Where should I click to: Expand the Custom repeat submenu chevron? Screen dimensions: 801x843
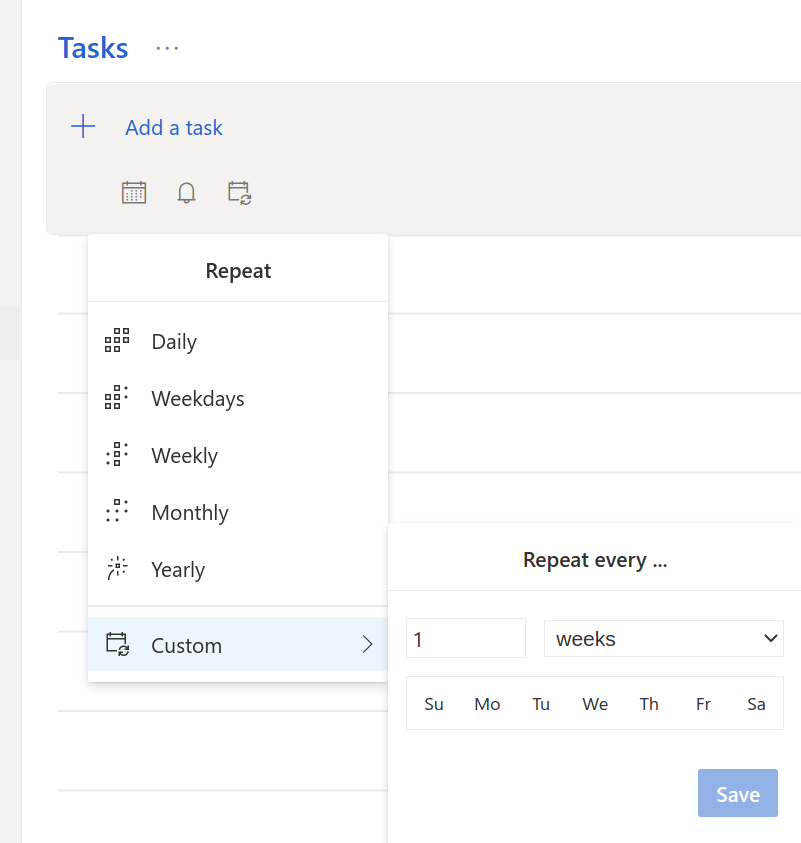[x=367, y=645]
